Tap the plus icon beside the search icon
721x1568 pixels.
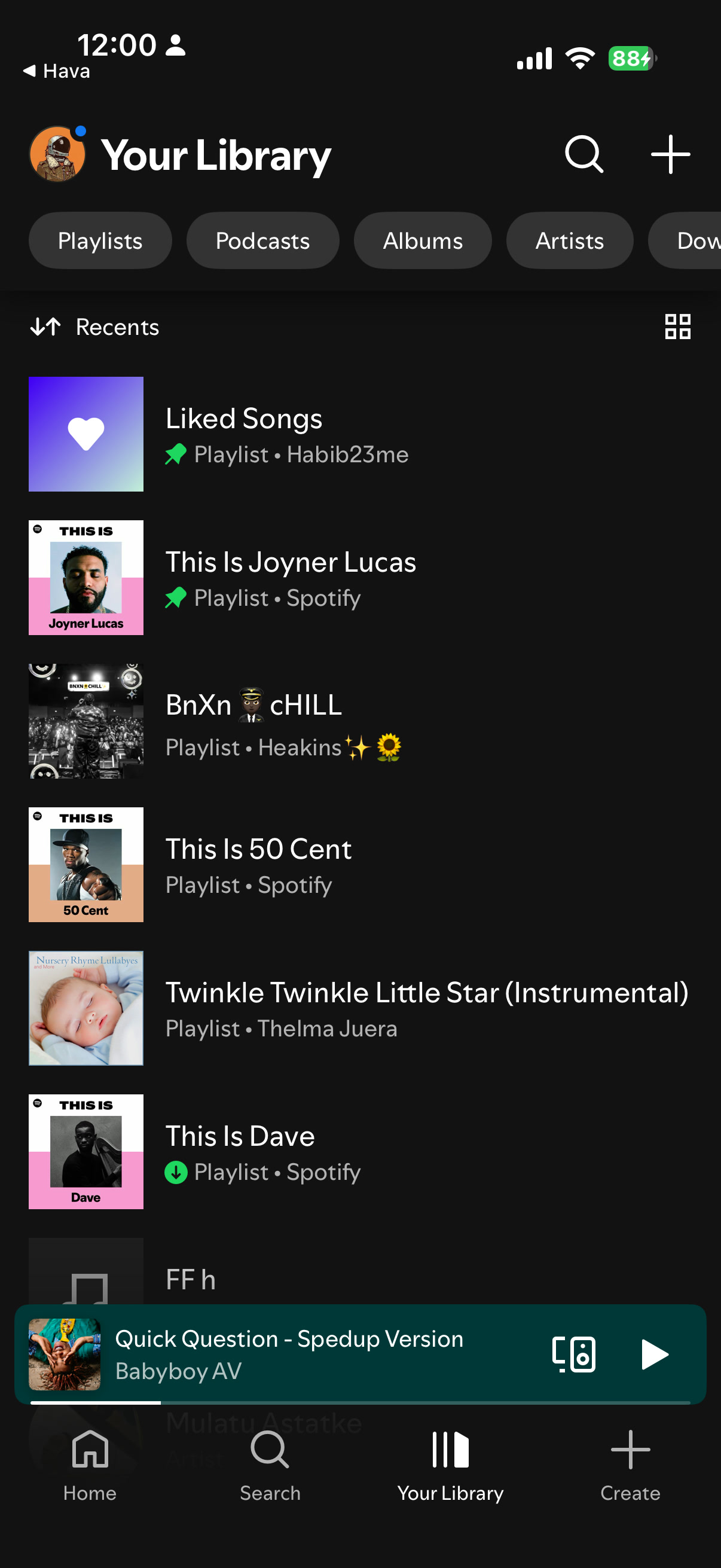point(670,155)
